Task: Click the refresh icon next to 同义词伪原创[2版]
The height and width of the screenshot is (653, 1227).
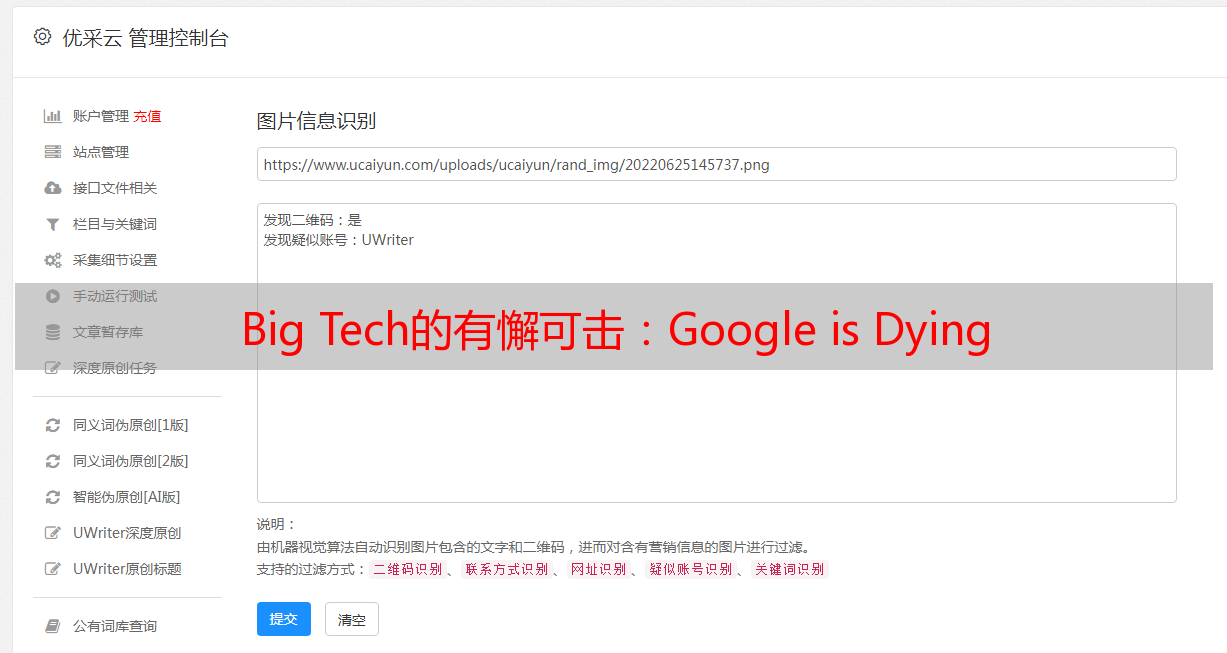Action: [53, 461]
